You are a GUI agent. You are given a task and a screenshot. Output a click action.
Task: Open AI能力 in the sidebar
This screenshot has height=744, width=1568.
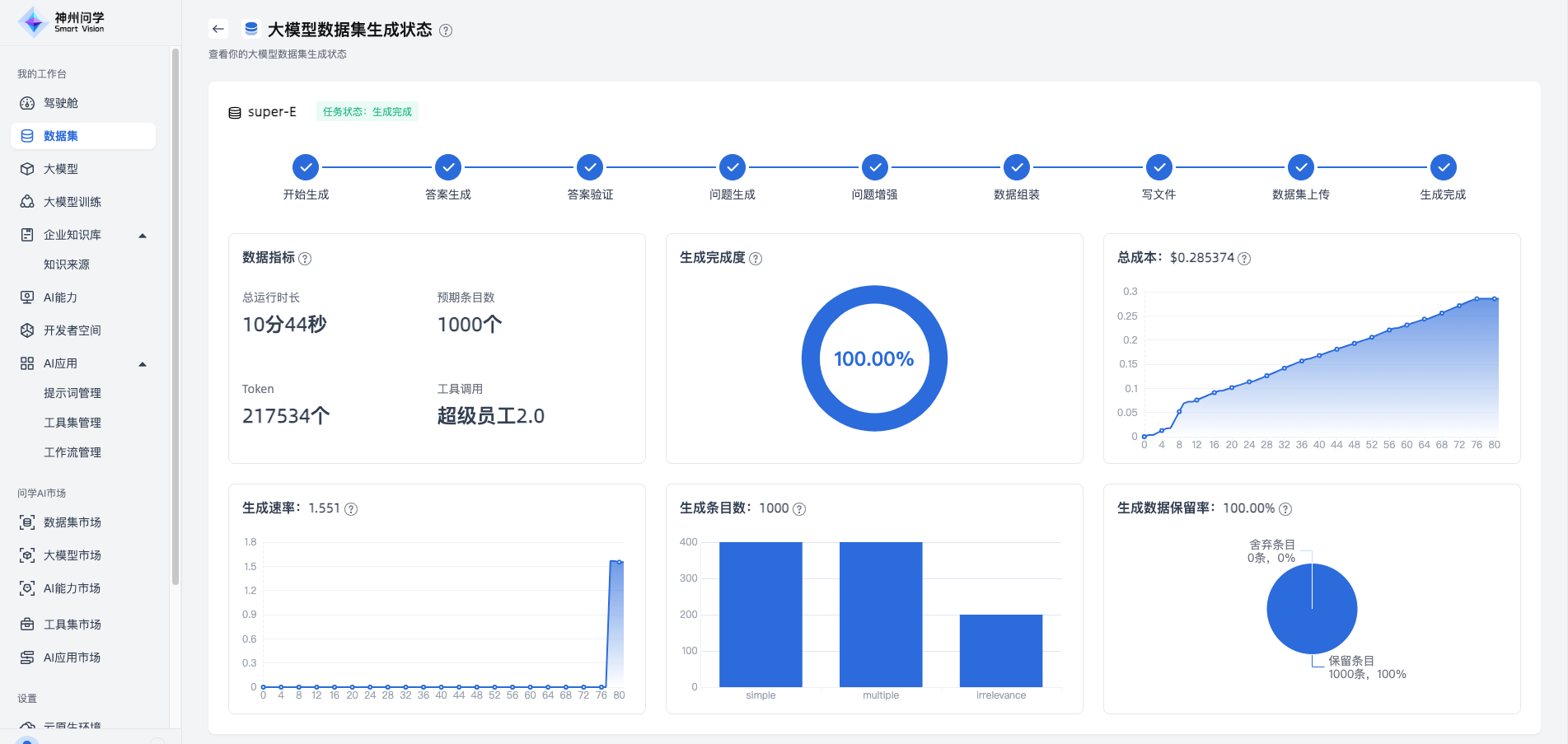(83, 297)
